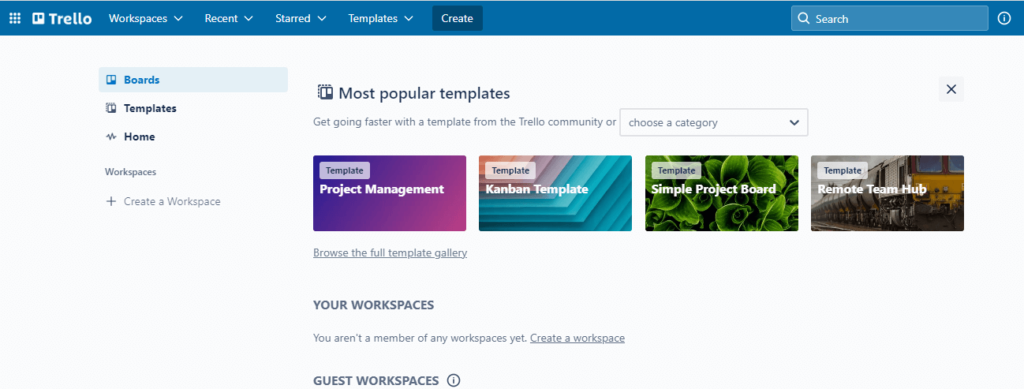Image resolution: width=1024 pixels, height=389 pixels.
Task: Click the Home pulse icon in sidebar
Action: click(x=111, y=137)
